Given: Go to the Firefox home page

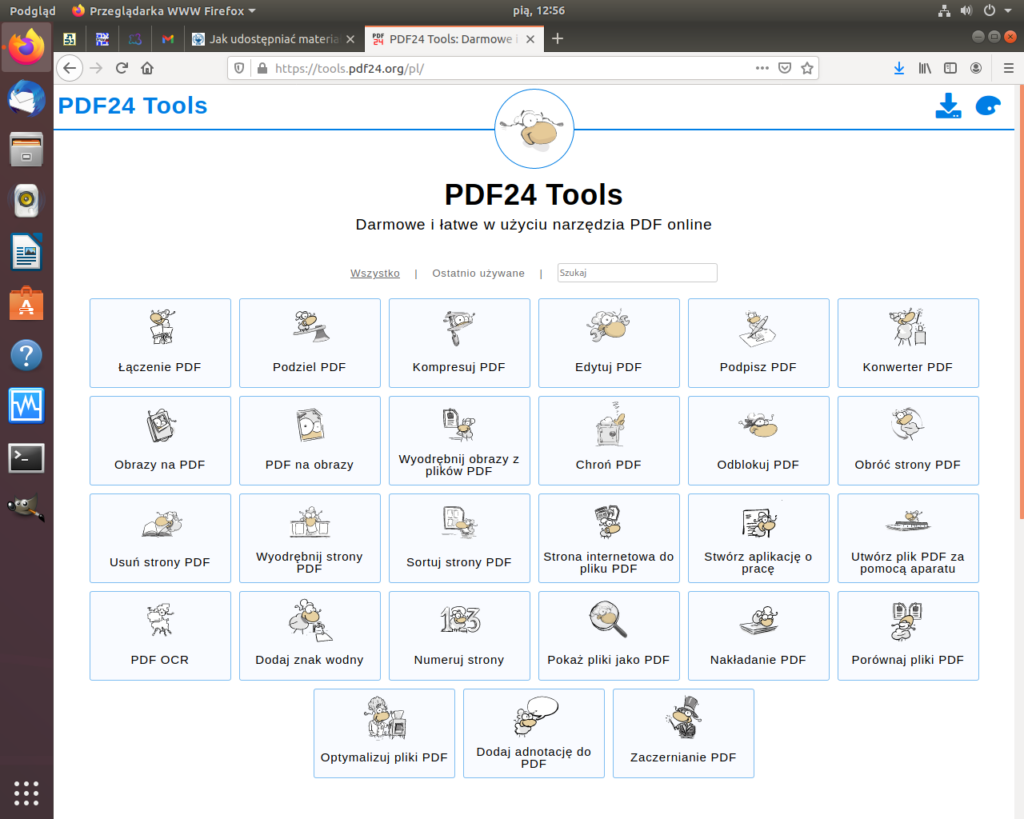Looking at the screenshot, I should tap(148, 68).
